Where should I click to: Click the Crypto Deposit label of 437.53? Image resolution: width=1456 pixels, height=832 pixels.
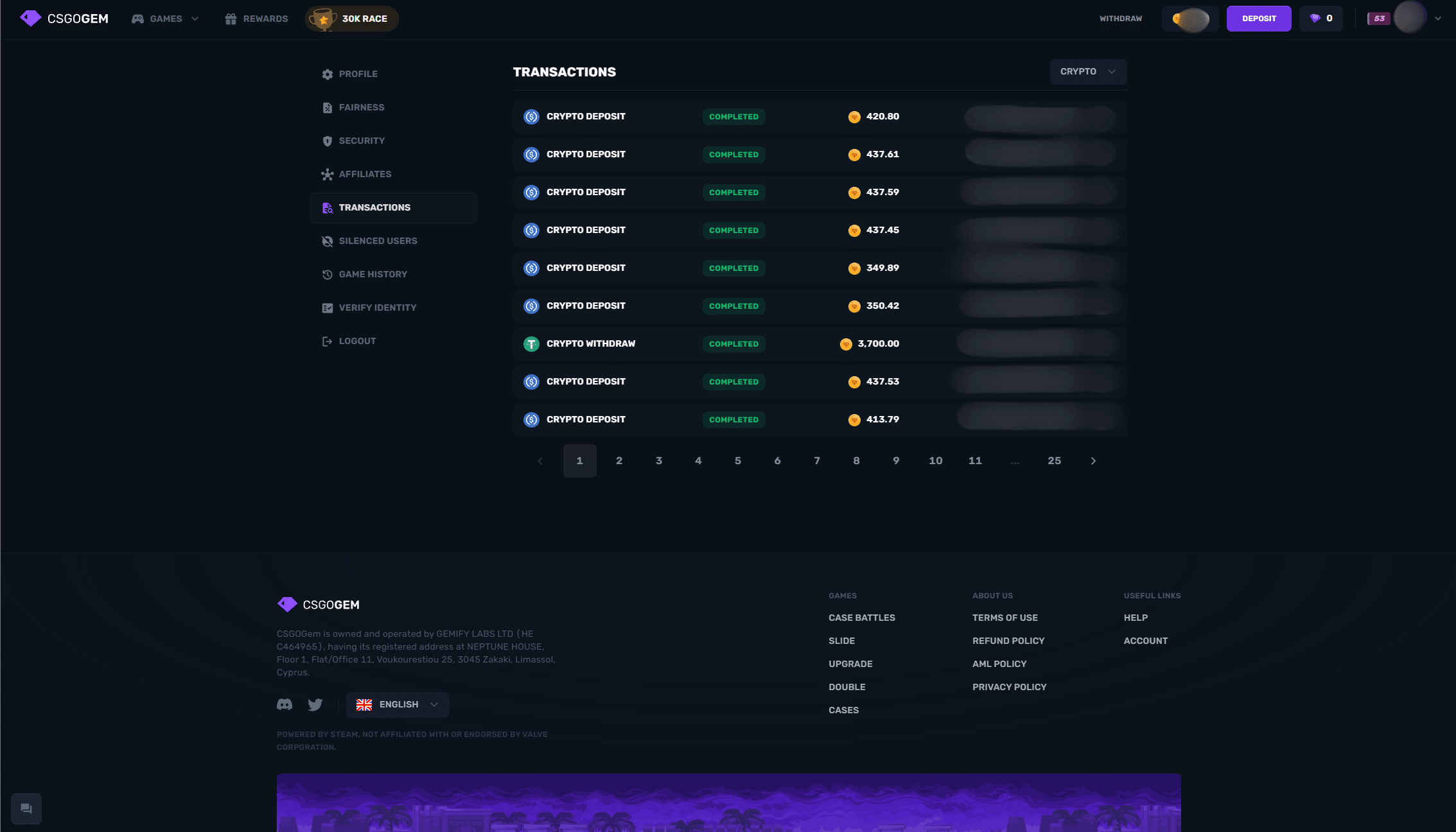click(586, 381)
